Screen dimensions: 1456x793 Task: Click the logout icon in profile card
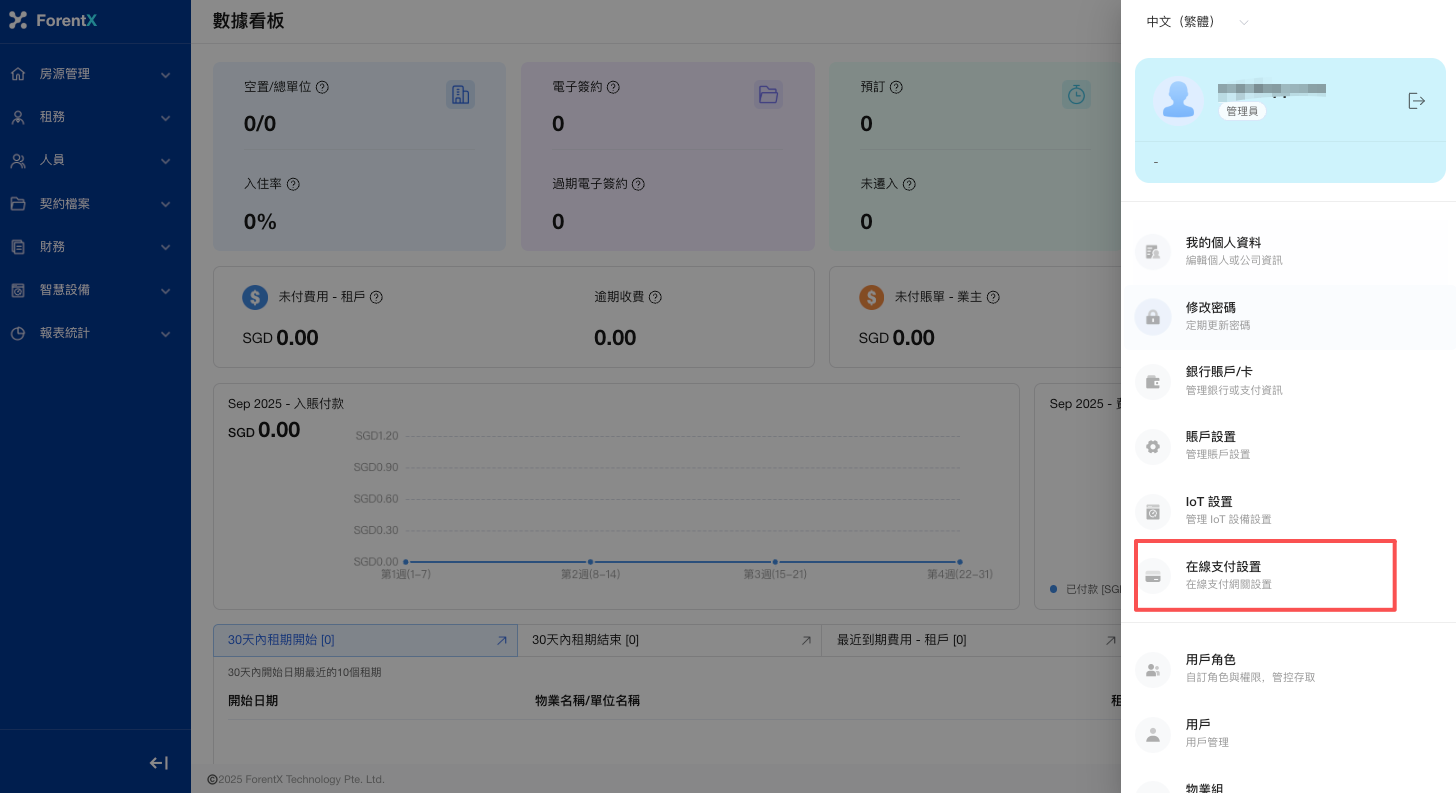coord(1416,101)
